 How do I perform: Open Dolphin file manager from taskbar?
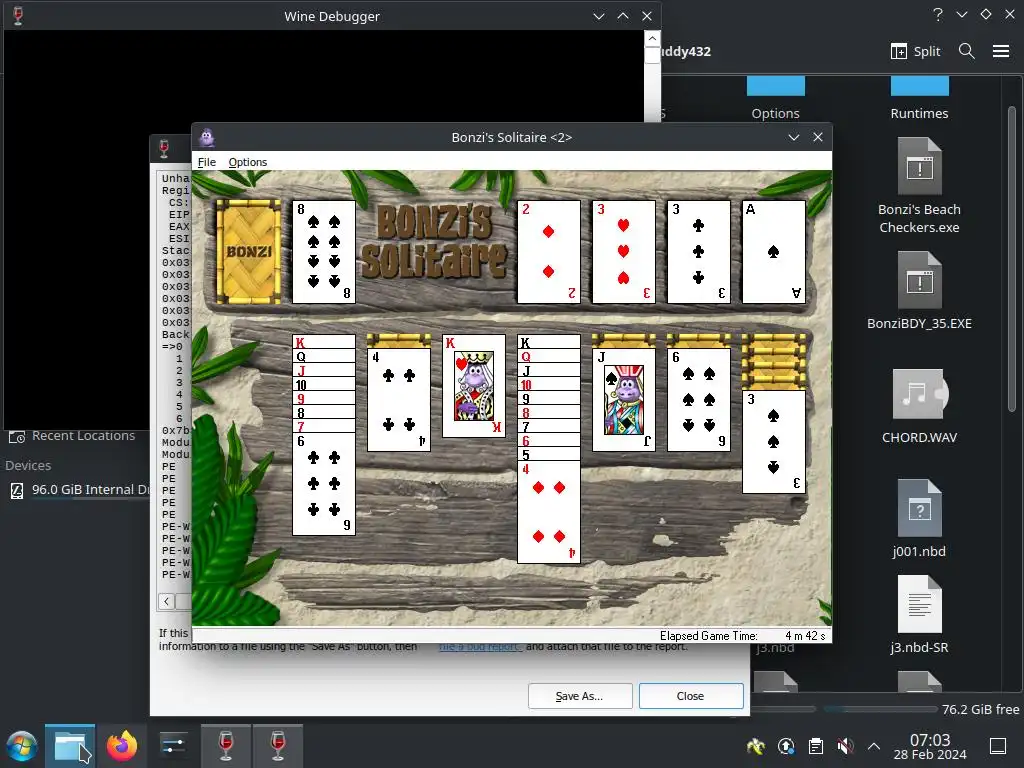(x=70, y=746)
